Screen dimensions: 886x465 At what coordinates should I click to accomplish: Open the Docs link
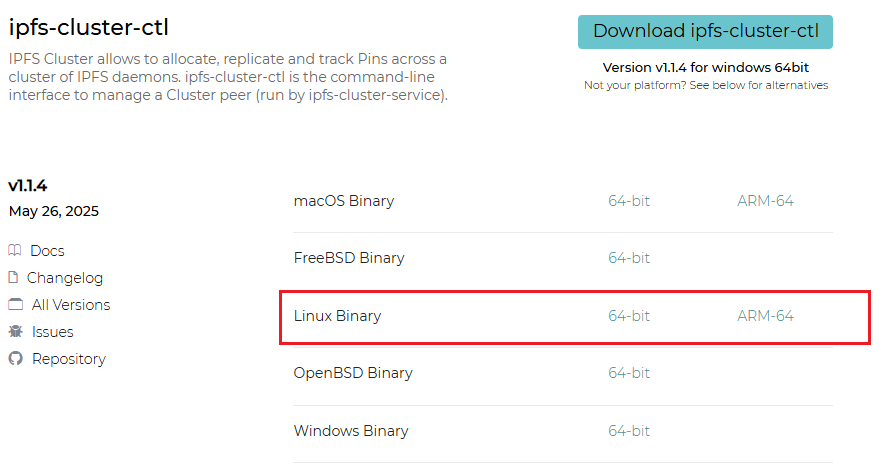pyautogui.click(x=47, y=251)
